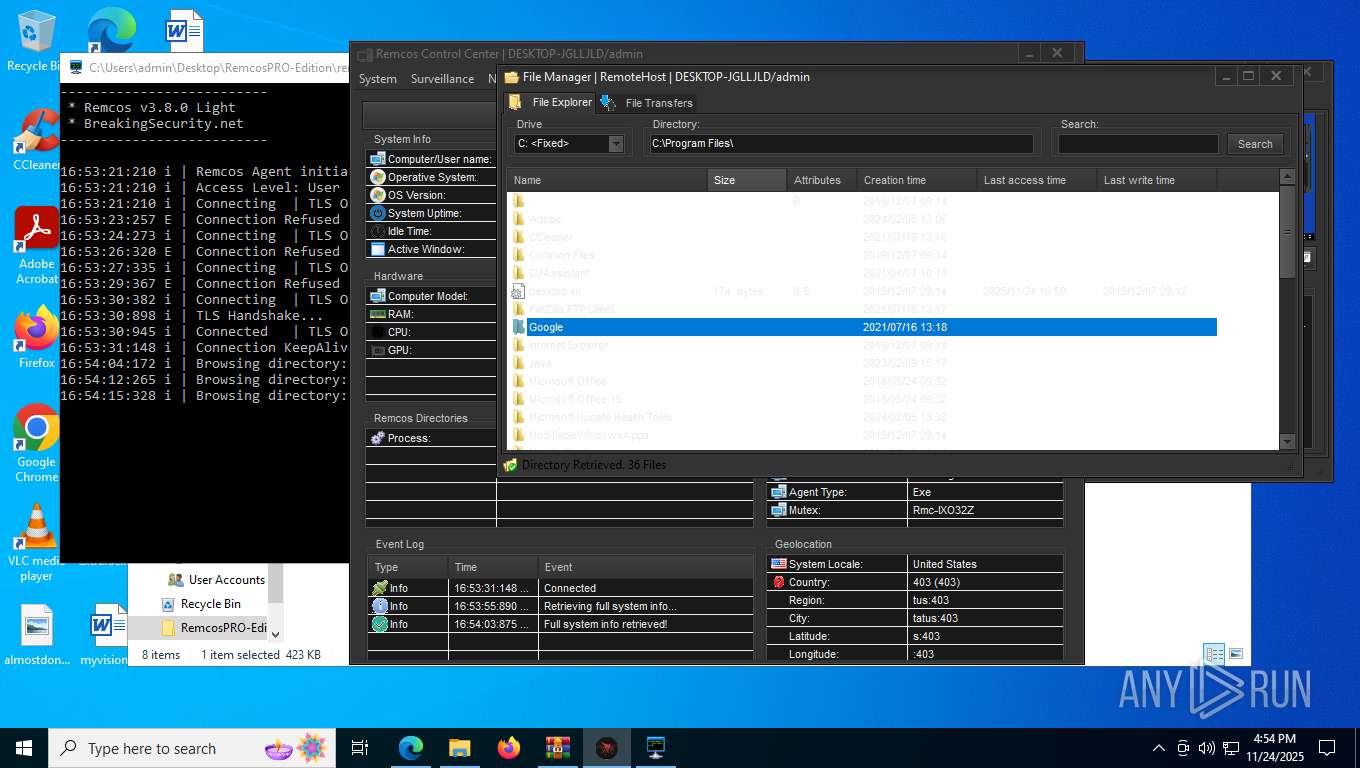Click the System Uptime power icon
The height and width of the screenshot is (768, 1360).
tap(378, 213)
